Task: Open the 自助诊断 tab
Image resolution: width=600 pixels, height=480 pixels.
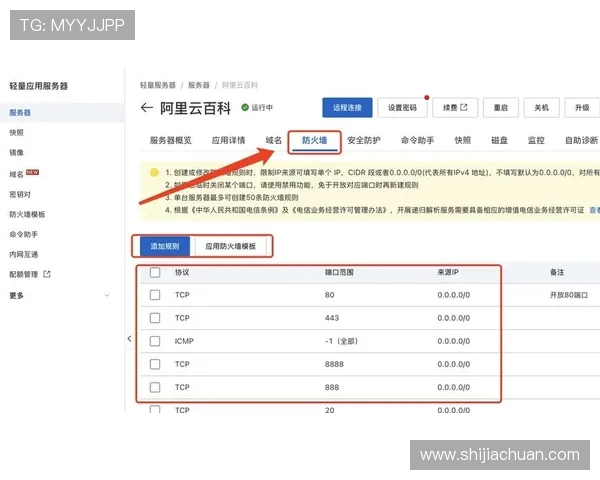Action: pos(582,140)
